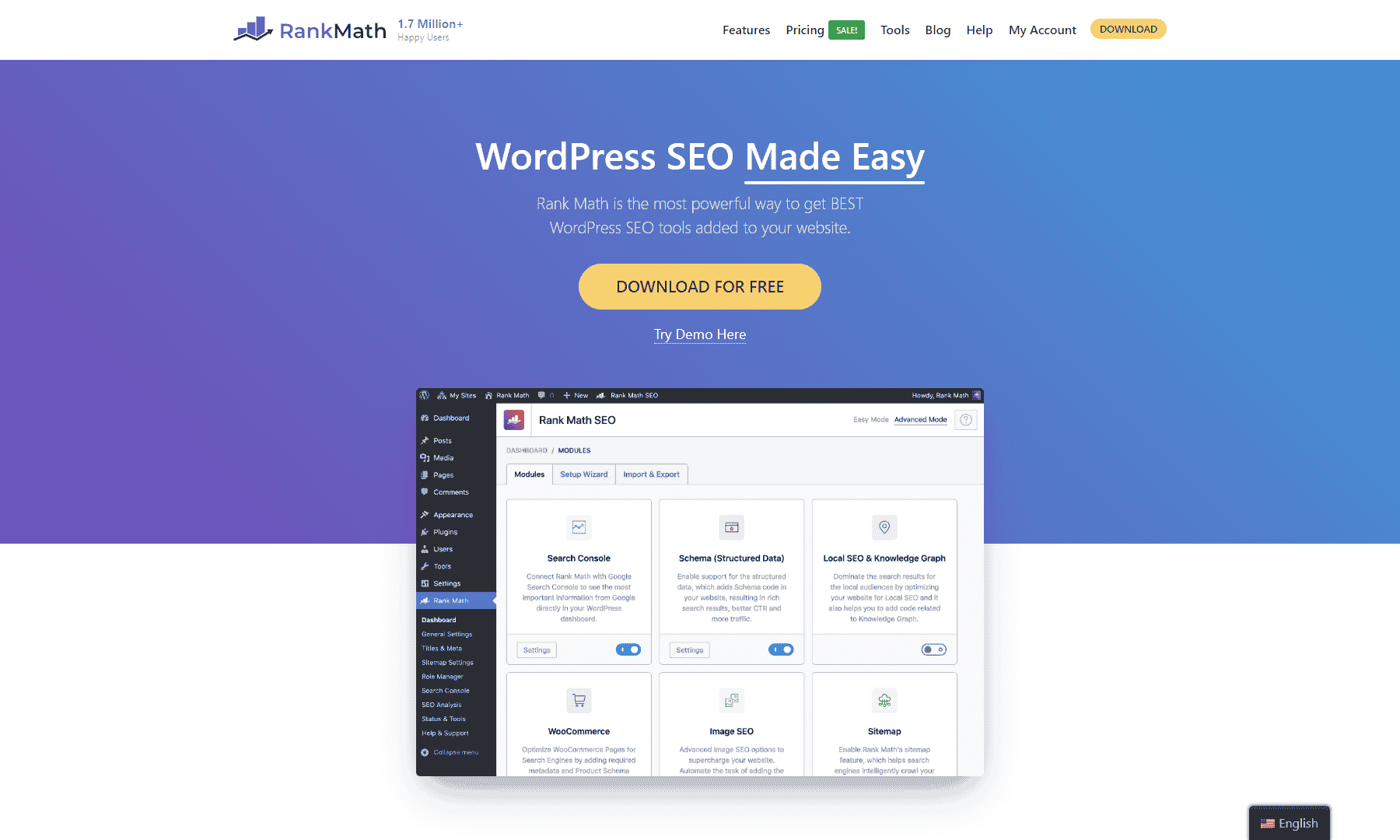Click the plus New icon in the admin bar

567,395
